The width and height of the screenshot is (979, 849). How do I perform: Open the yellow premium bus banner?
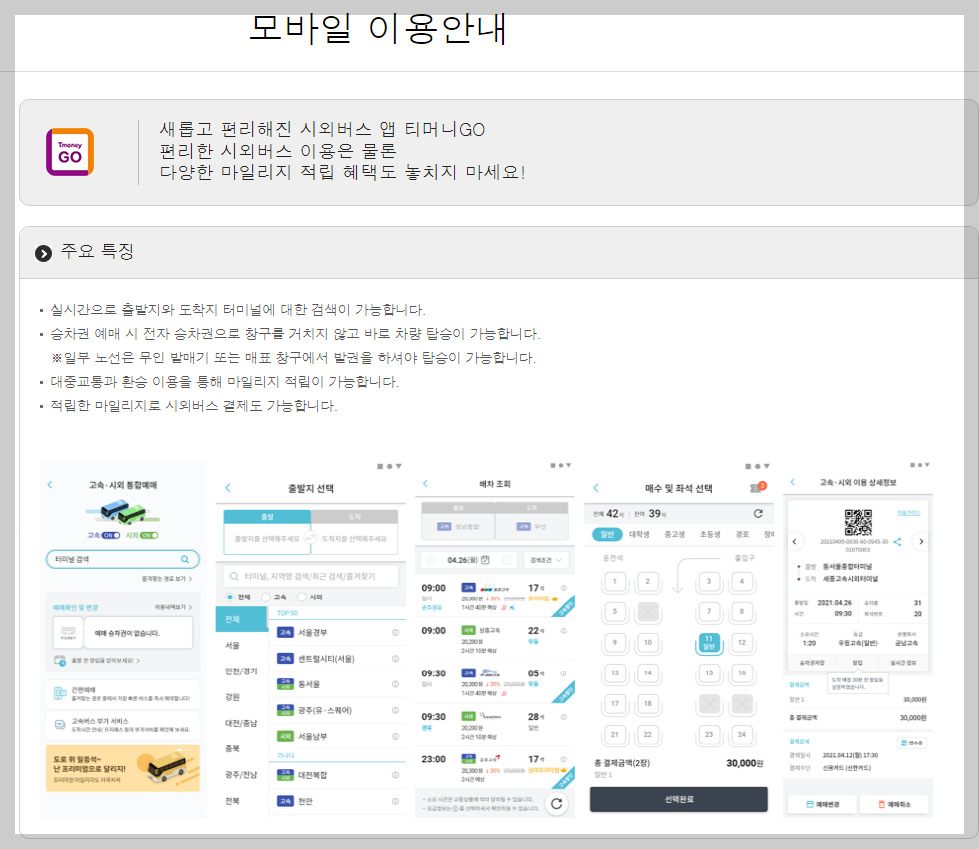[x=122, y=768]
